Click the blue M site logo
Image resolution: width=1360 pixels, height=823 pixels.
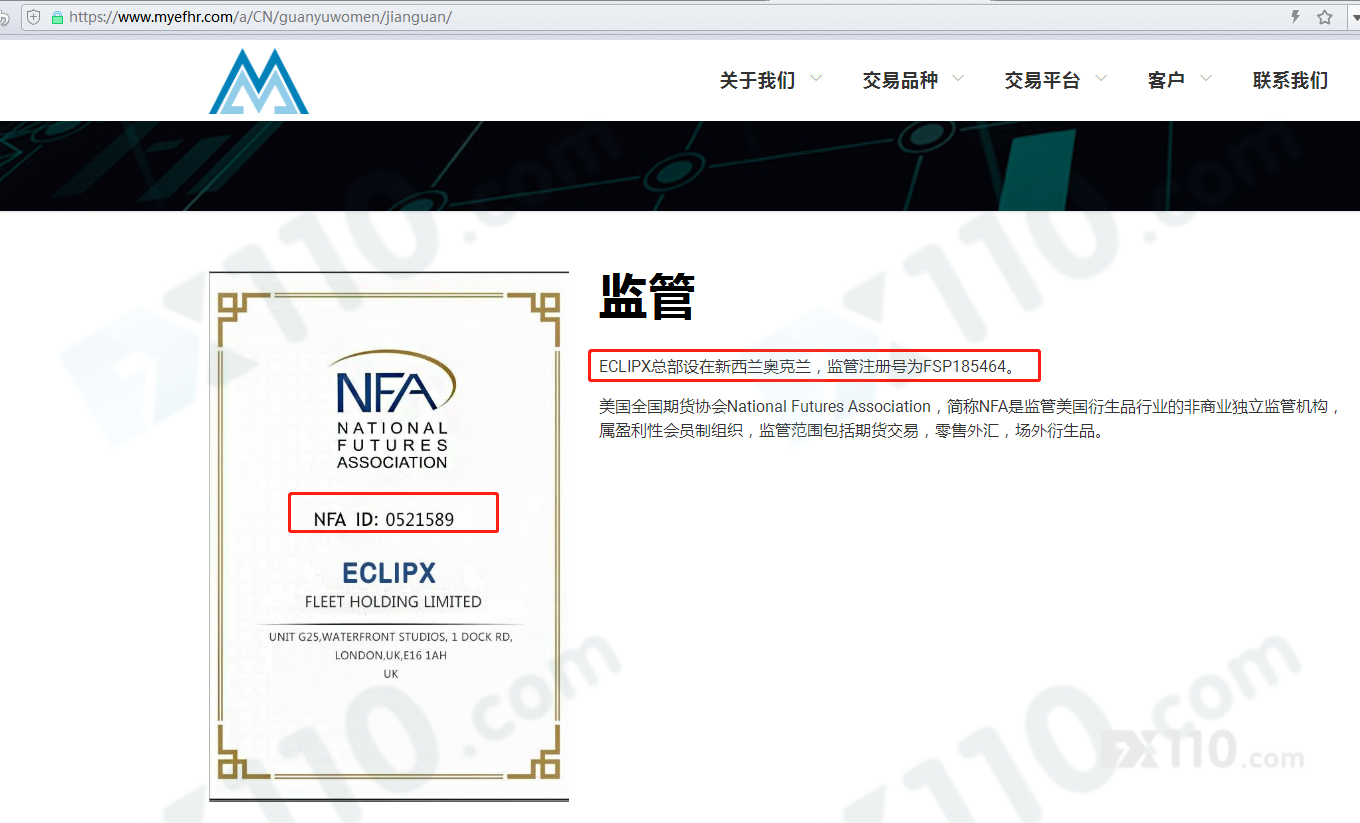tap(258, 82)
